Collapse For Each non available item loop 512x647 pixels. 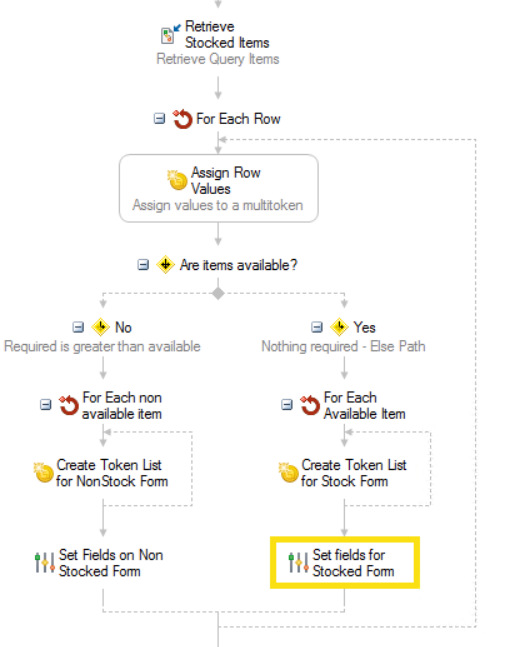pos(46,404)
